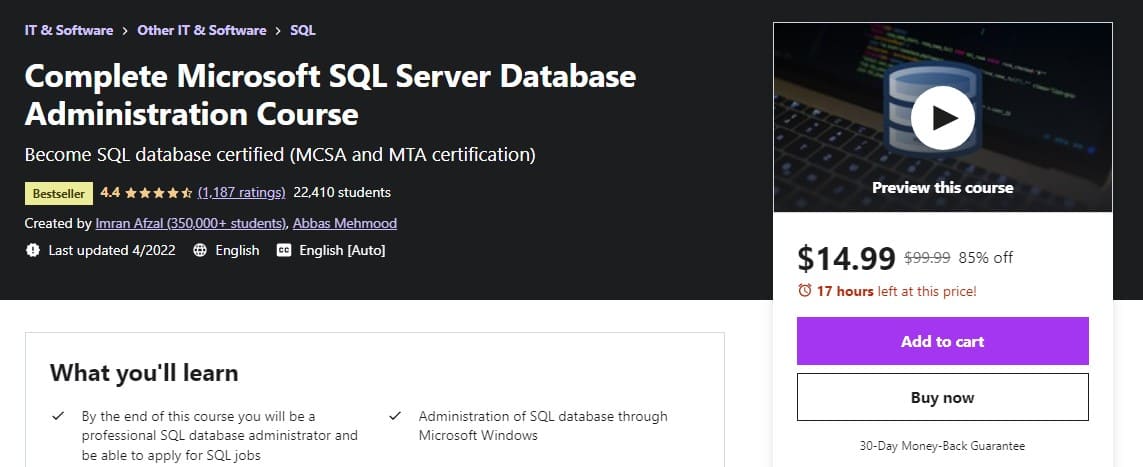This screenshot has width=1143, height=467.
Task: Click the alarm clock icon near 17 hours
Action: pos(805,291)
